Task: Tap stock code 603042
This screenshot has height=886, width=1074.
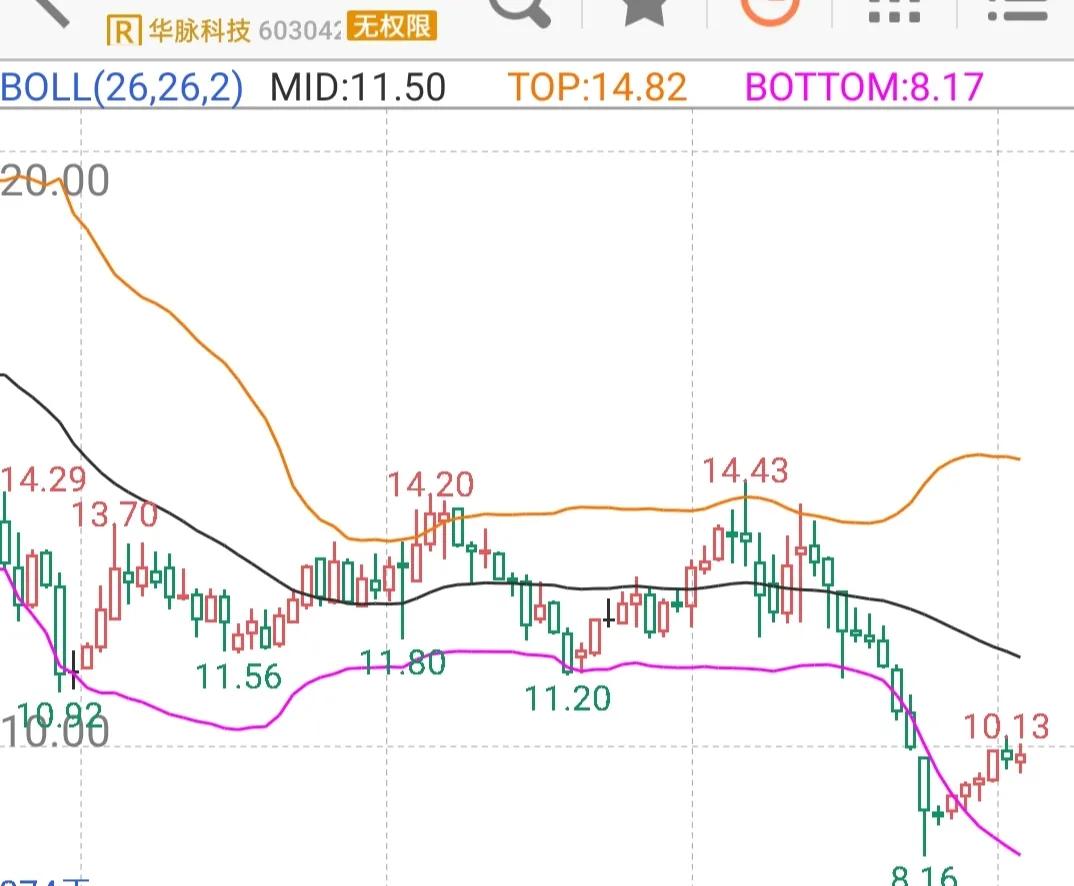Action: pyautogui.click(x=300, y=31)
